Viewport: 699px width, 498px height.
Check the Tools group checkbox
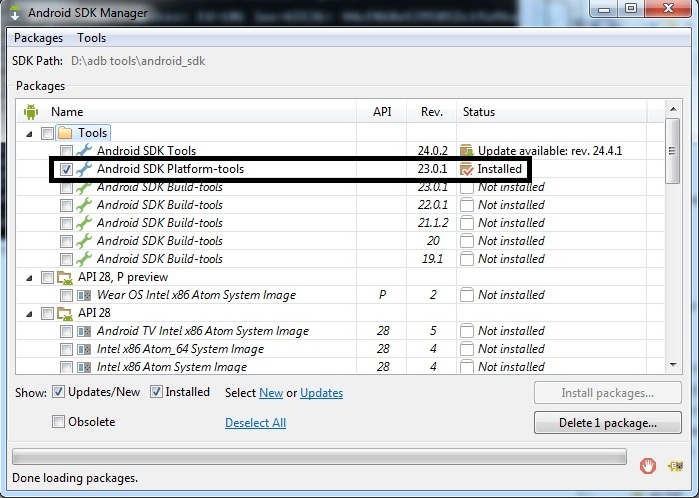[47, 133]
